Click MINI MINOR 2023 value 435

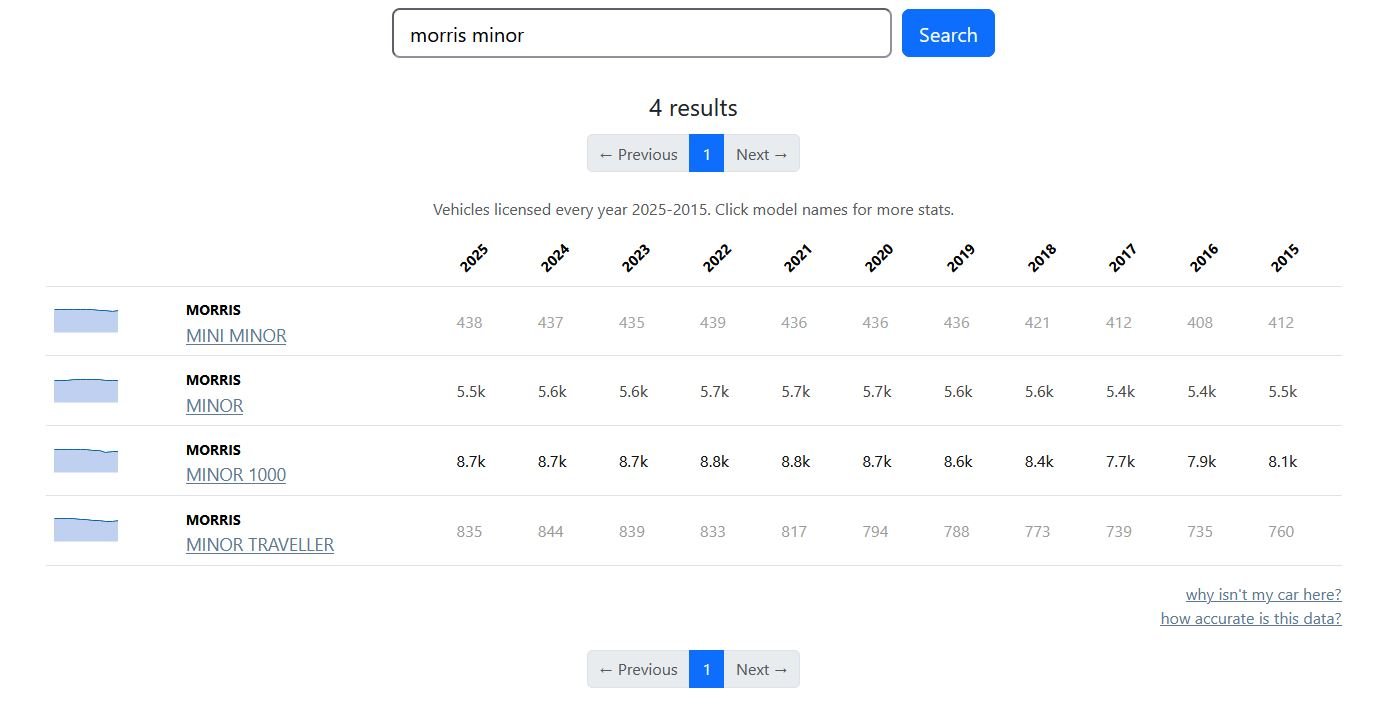(x=631, y=322)
